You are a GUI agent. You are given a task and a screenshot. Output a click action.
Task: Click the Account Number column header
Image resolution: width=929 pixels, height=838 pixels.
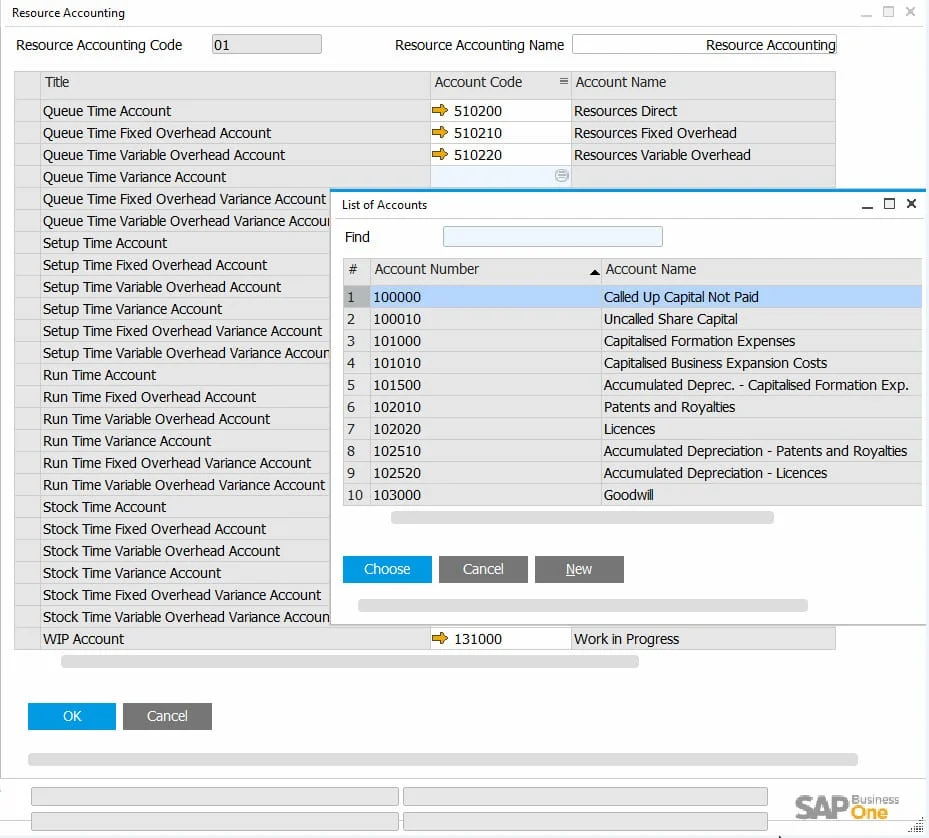click(x=486, y=269)
